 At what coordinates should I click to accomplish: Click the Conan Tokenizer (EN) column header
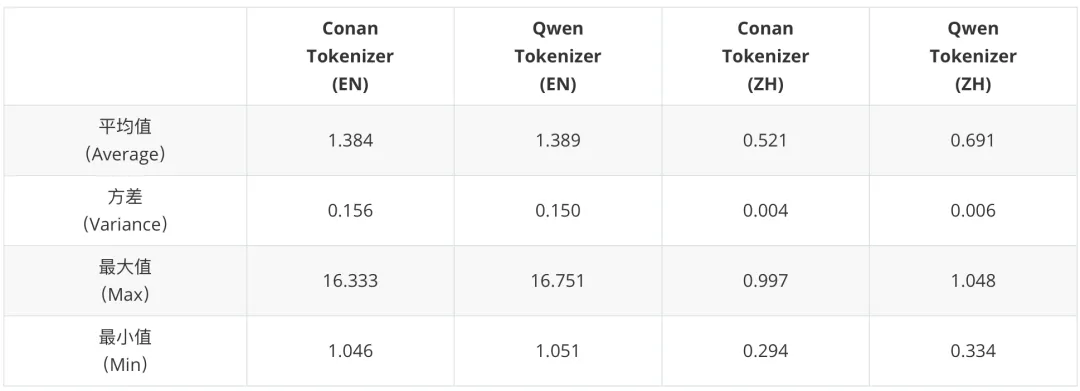(350, 56)
